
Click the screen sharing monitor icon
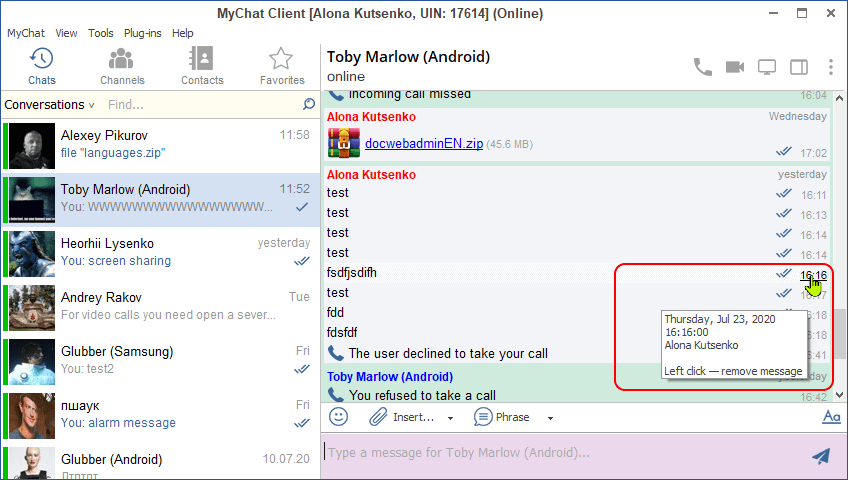tap(767, 67)
